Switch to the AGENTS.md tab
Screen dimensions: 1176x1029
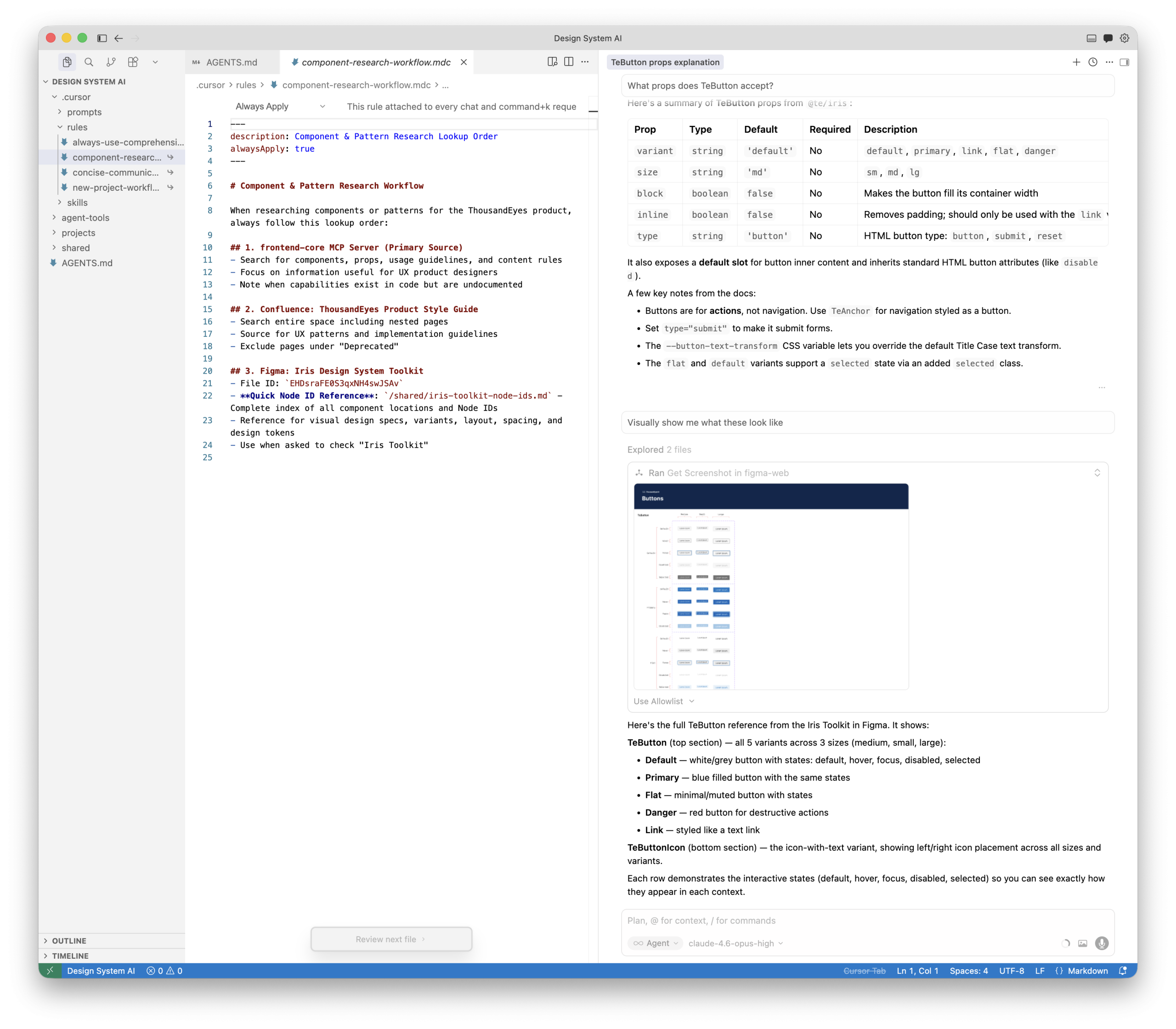[232, 62]
